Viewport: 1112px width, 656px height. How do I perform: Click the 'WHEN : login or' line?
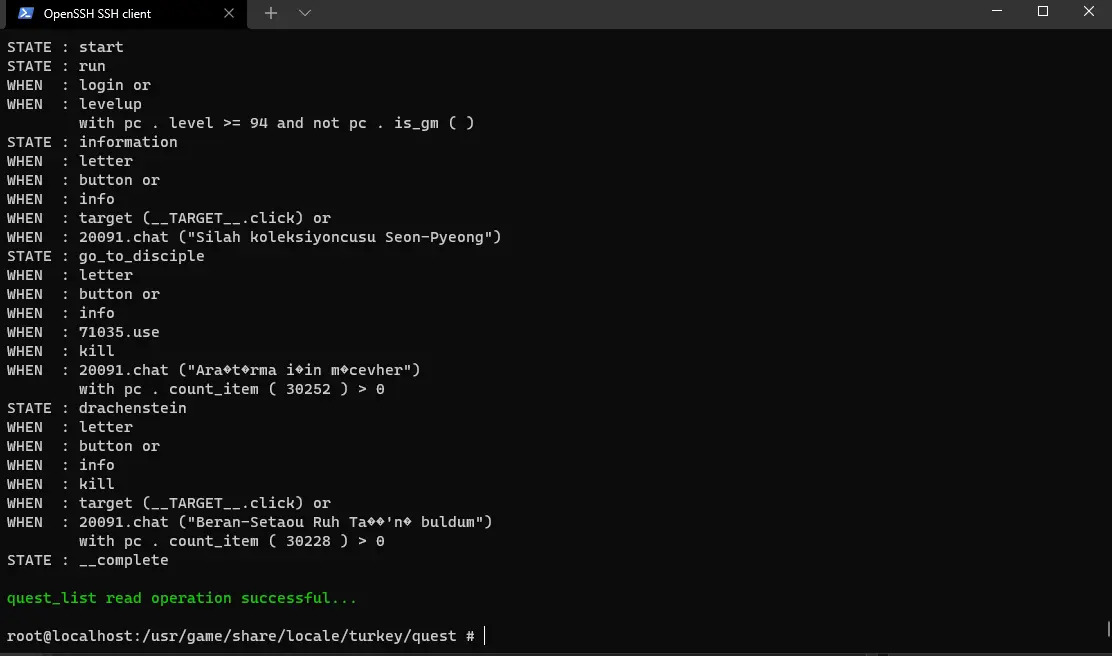tap(79, 85)
